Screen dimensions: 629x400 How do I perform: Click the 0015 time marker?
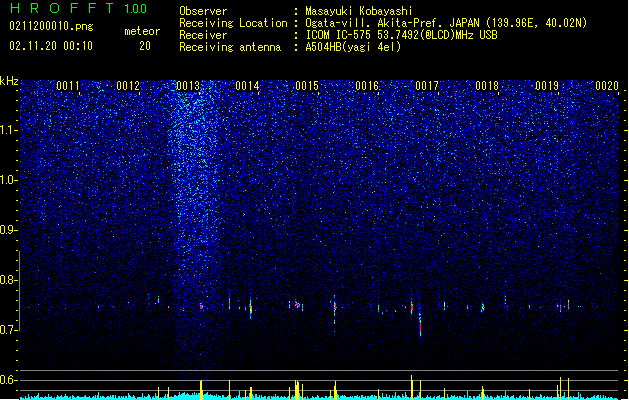click(307, 86)
